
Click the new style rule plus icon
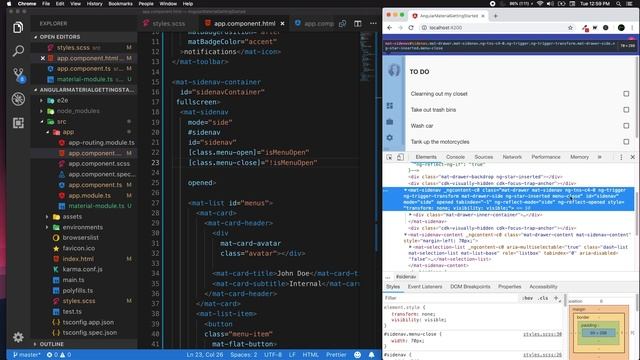coord(556,298)
